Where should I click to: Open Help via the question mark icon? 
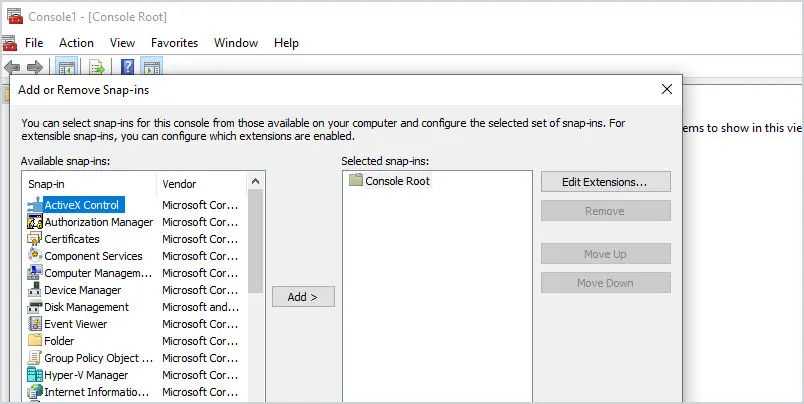[x=127, y=67]
